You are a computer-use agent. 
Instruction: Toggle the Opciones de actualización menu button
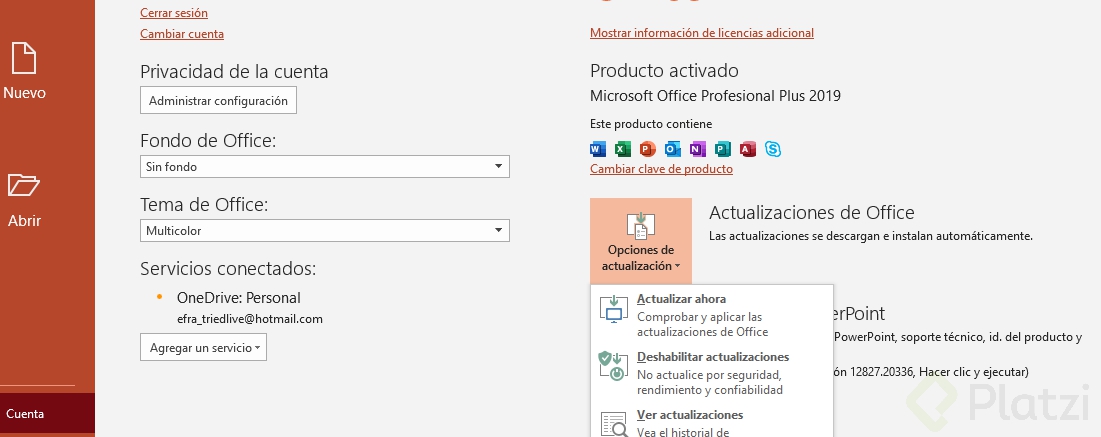640,240
